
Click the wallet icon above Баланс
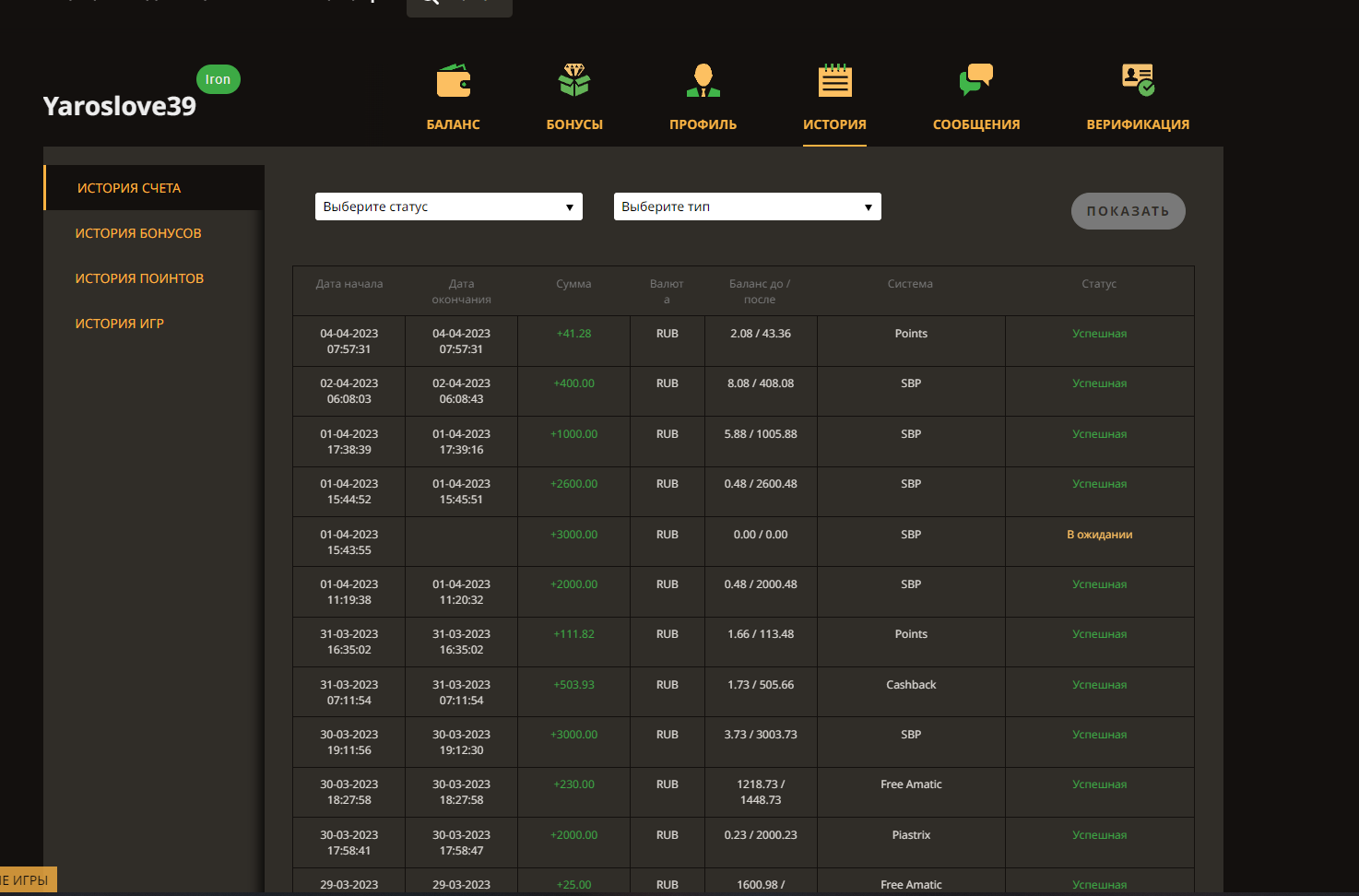[453, 81]
